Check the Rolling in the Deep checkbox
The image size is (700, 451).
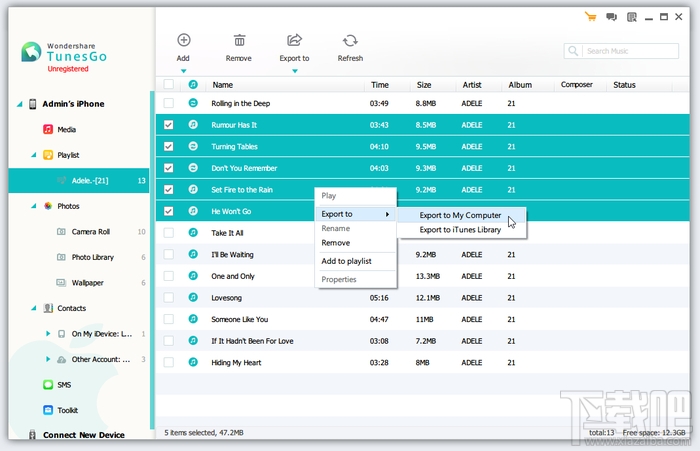click(x=168, y=103)
